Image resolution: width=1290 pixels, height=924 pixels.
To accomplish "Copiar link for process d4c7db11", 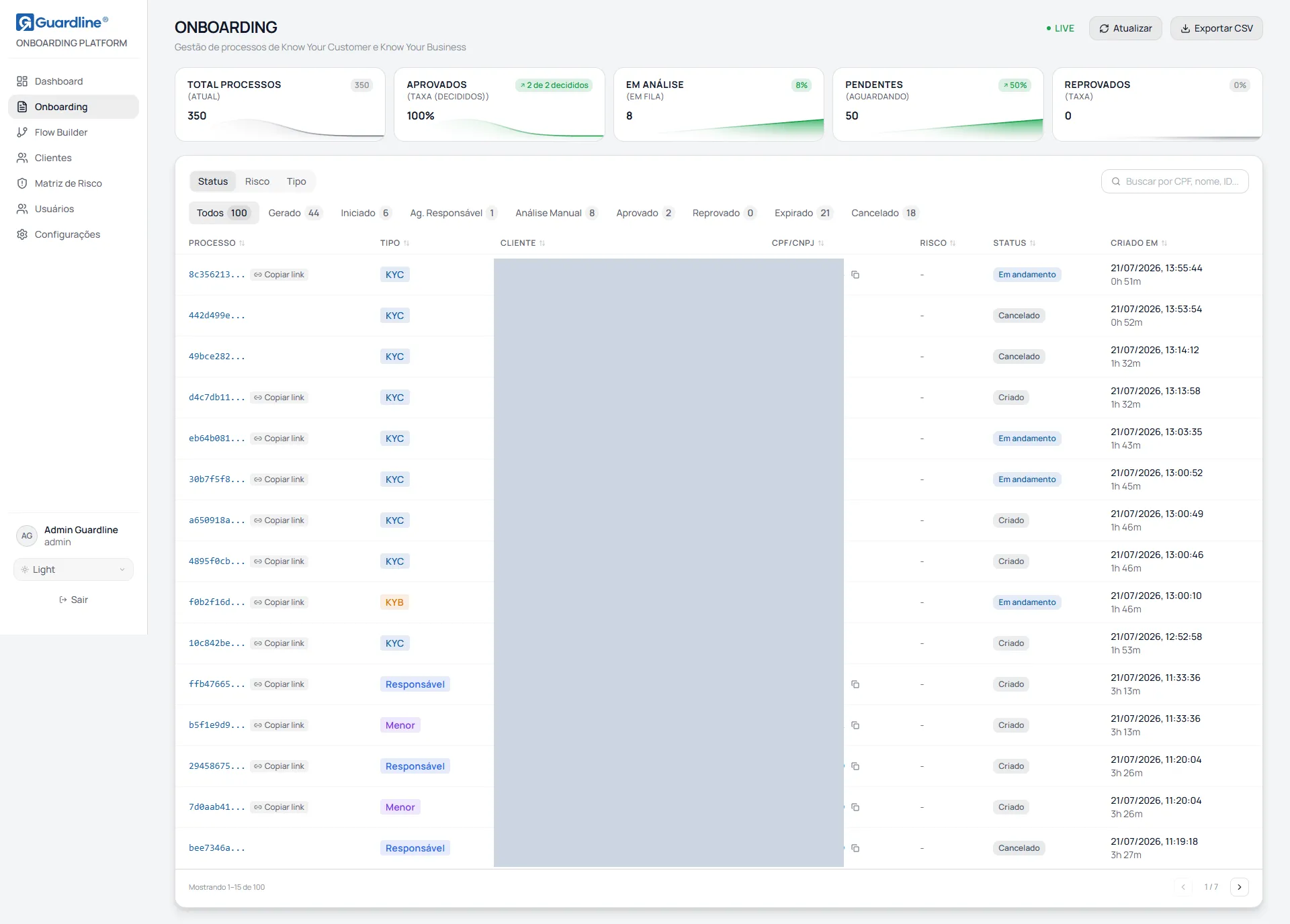I will coord(279,398).
